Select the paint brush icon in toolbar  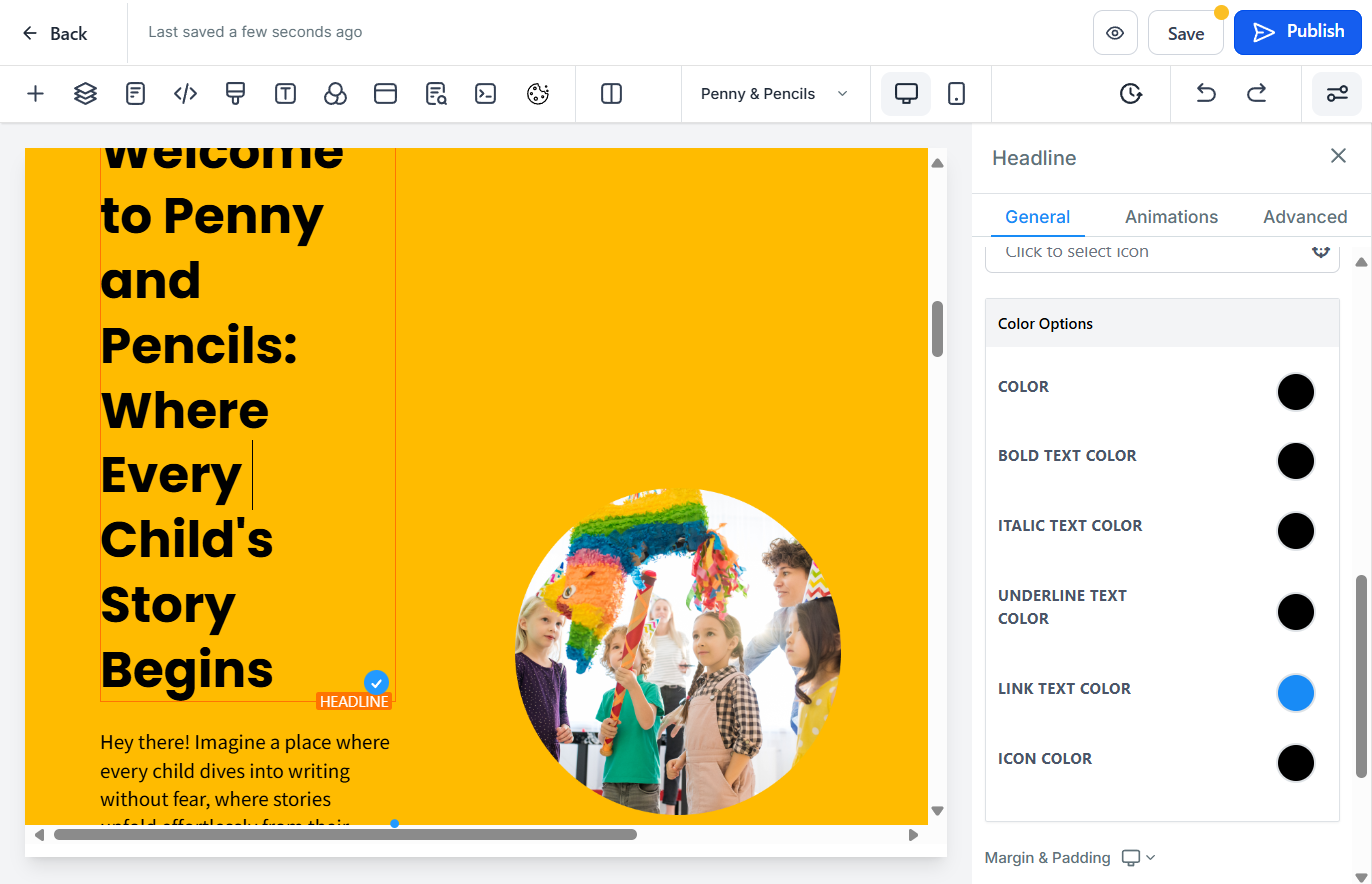(x=235, y=94)
